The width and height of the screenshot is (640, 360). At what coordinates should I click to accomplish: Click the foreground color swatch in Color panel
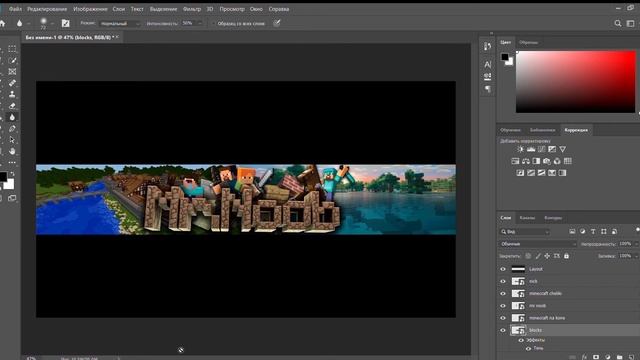pos(505,57)
